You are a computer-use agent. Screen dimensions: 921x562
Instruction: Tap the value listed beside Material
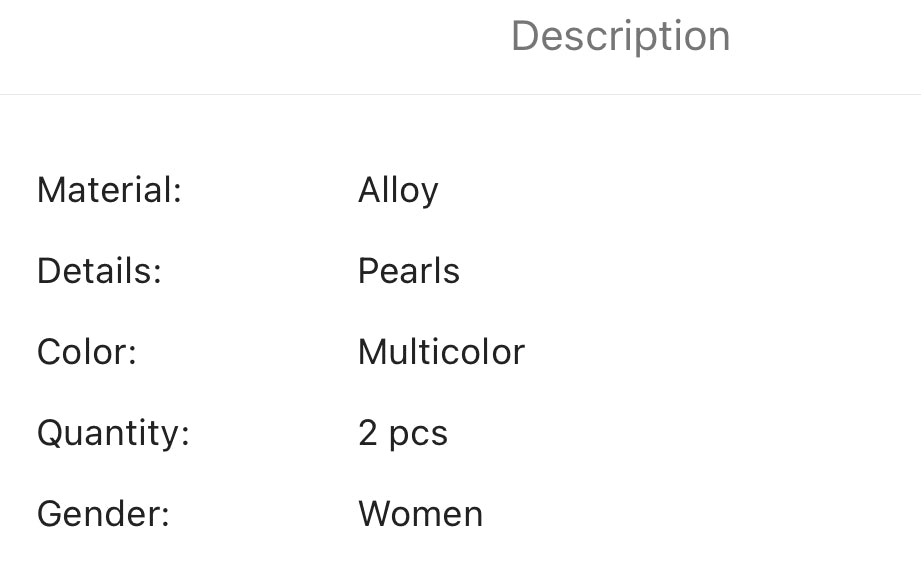(398, 191)
